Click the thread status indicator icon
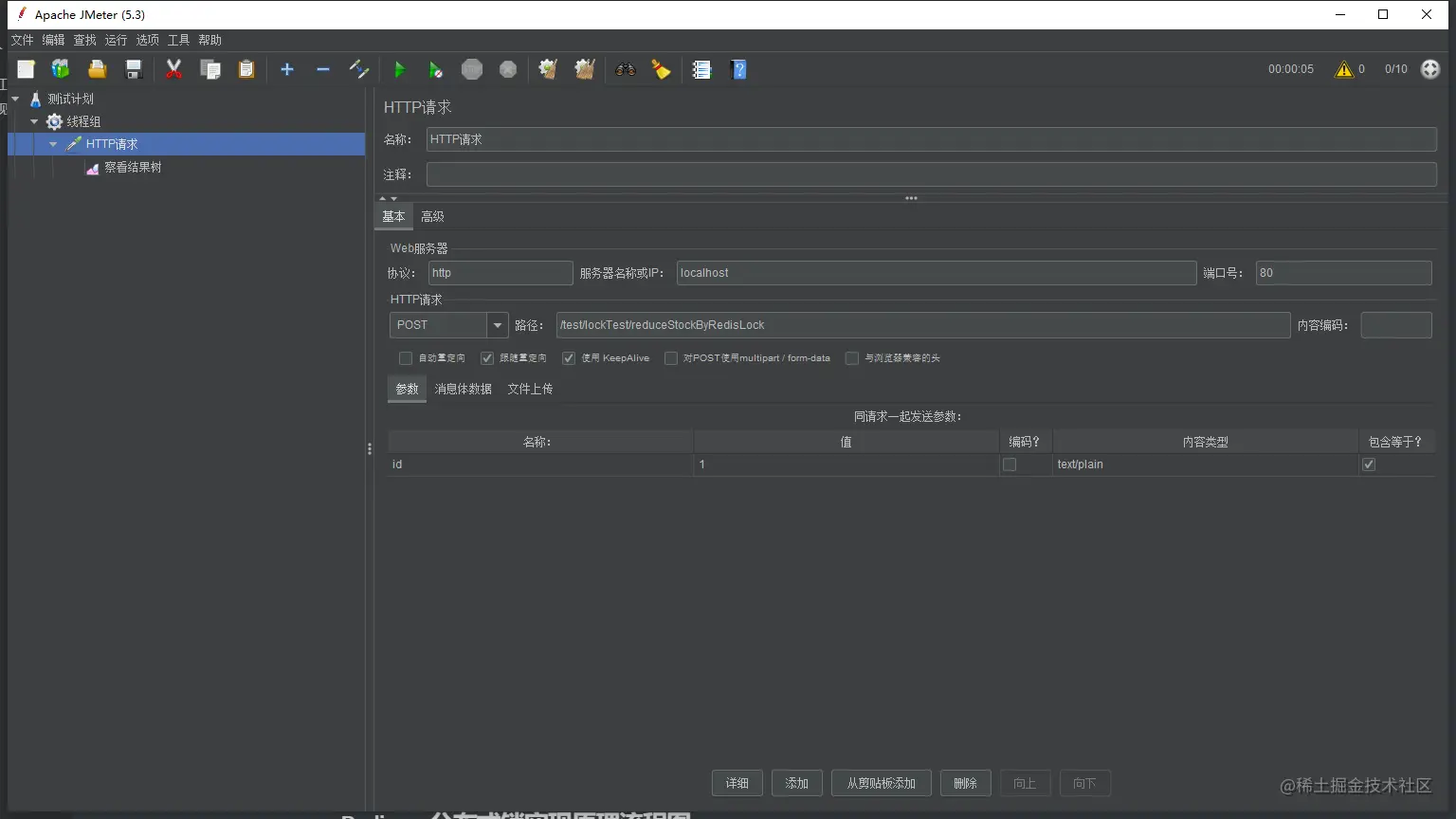 tap(1430, 69)
